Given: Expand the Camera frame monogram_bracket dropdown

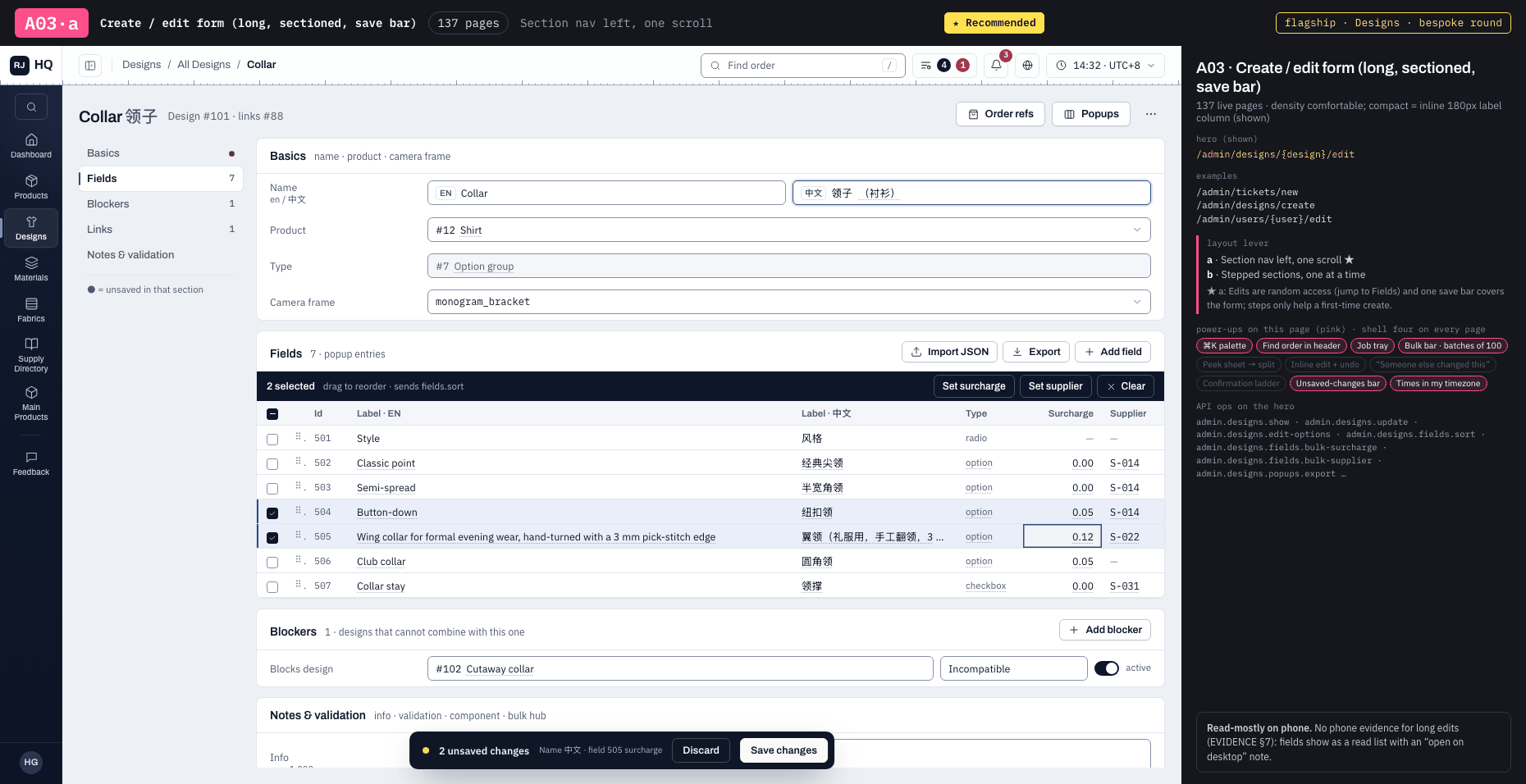Looking at the screenshot, I should click(788, 302).
